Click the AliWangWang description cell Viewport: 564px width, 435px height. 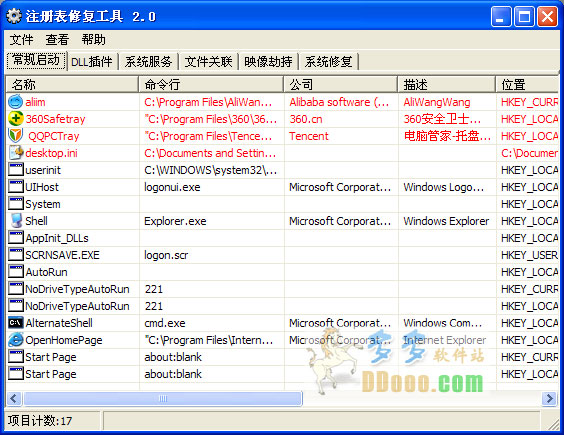[x=437, y=102]
